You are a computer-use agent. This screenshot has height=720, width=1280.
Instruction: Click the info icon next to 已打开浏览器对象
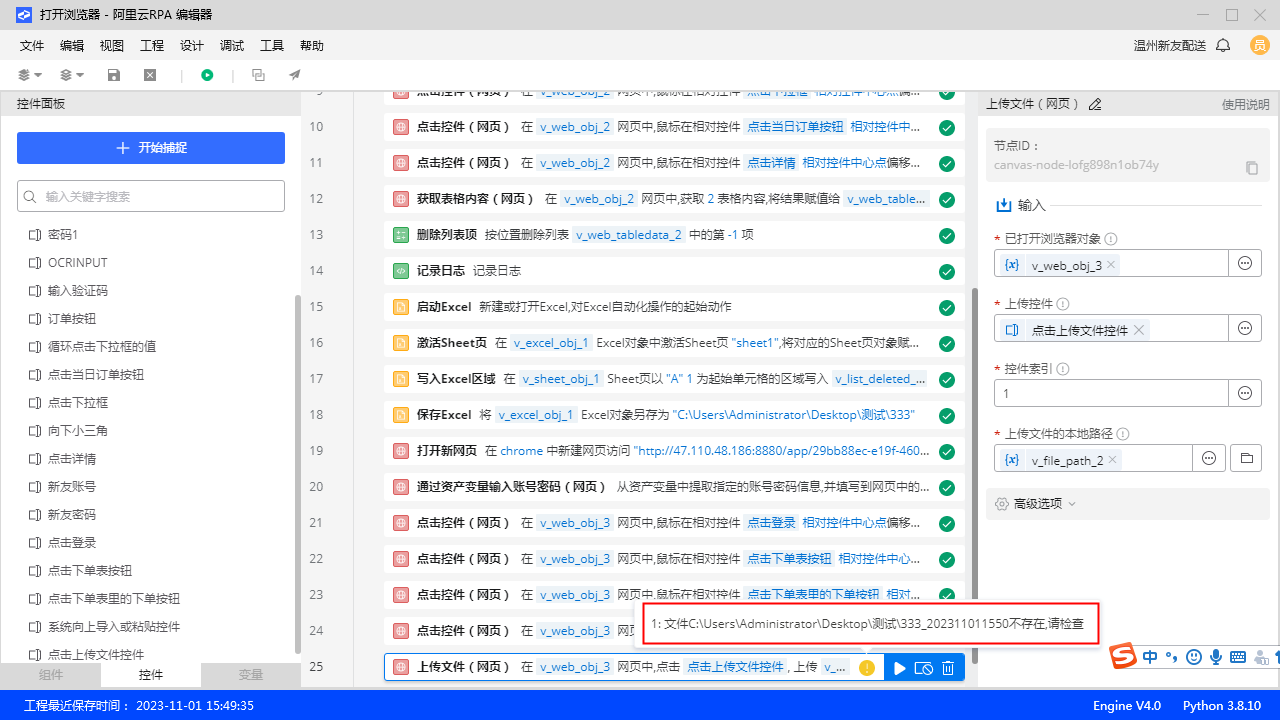tap(1111, 239)
